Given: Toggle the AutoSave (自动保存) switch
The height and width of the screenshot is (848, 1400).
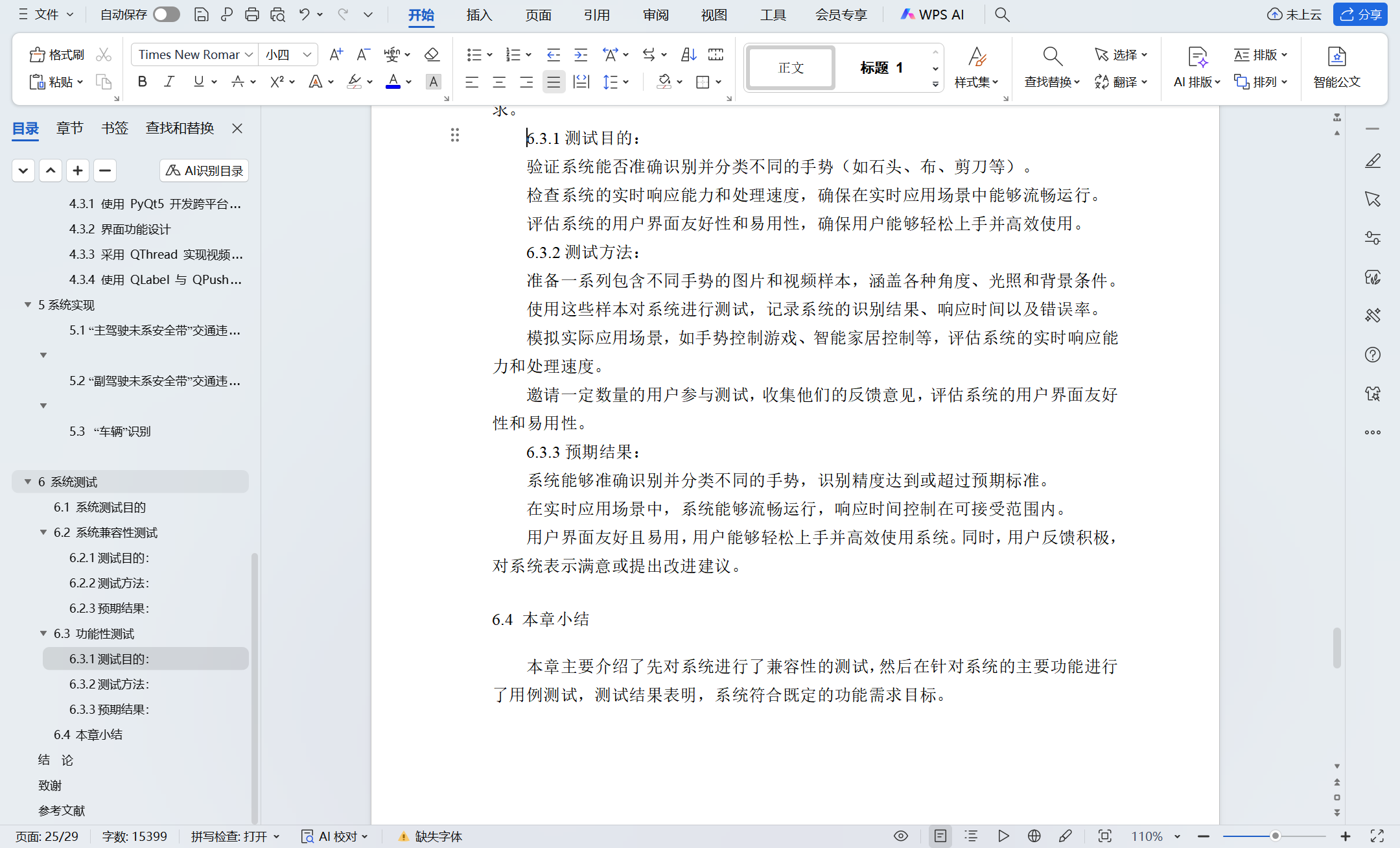Looking at the screenshot, I should pyautogui.click(x=167, y=14).
